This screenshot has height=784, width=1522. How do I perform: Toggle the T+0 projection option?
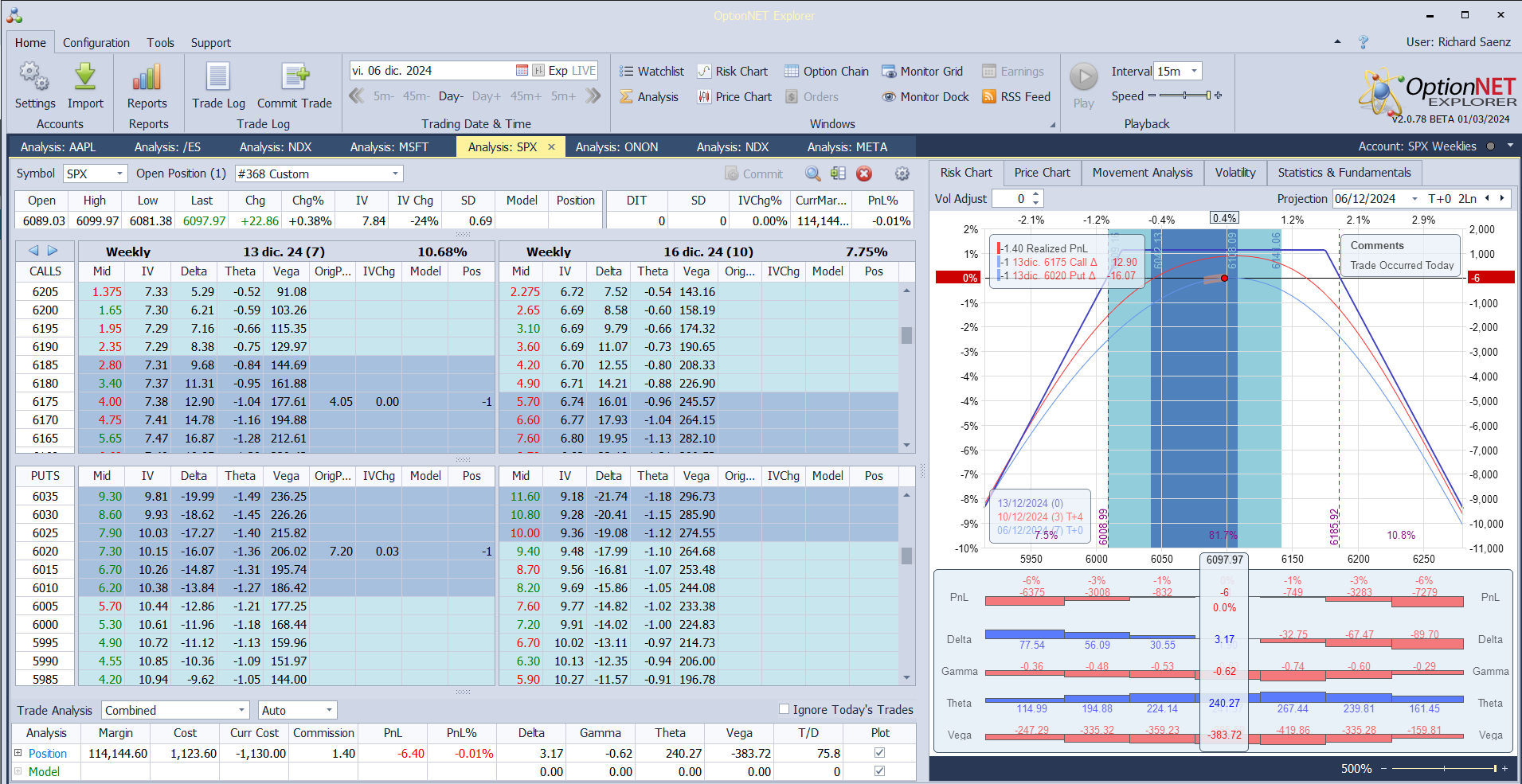(x=1440, y=199)
